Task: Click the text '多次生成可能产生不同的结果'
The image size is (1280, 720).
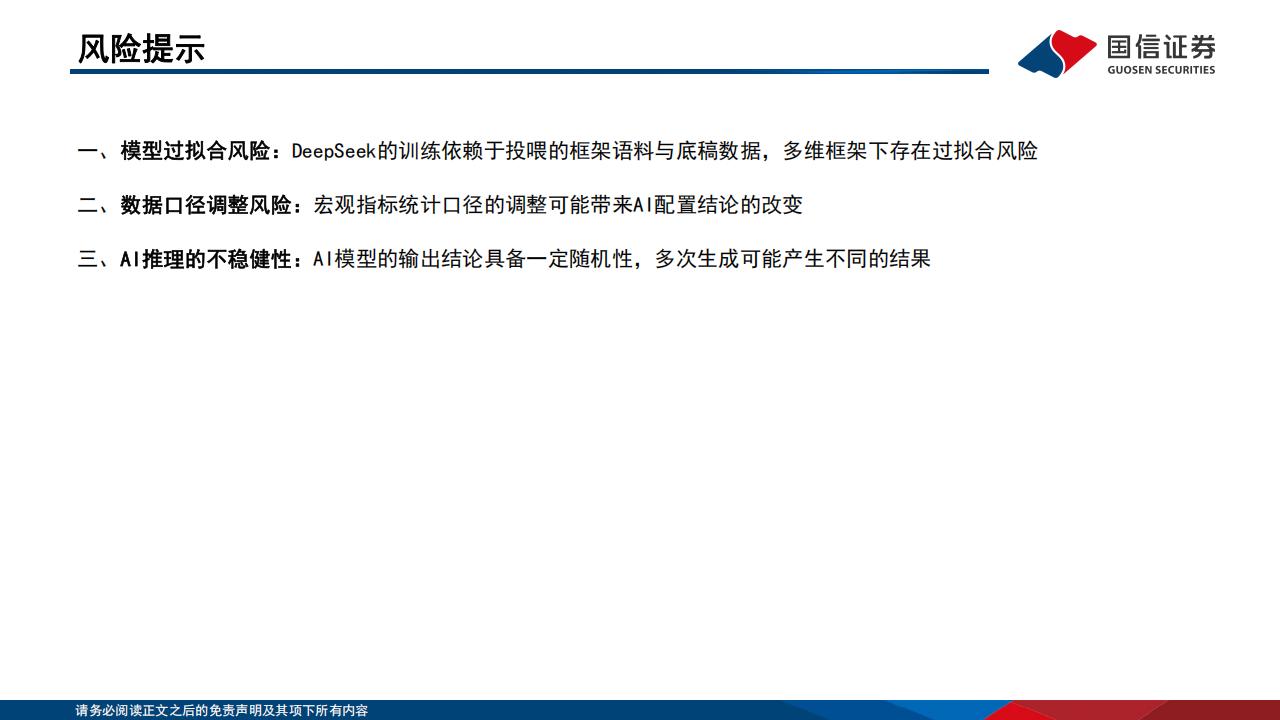Action: [x=793, y=259]
